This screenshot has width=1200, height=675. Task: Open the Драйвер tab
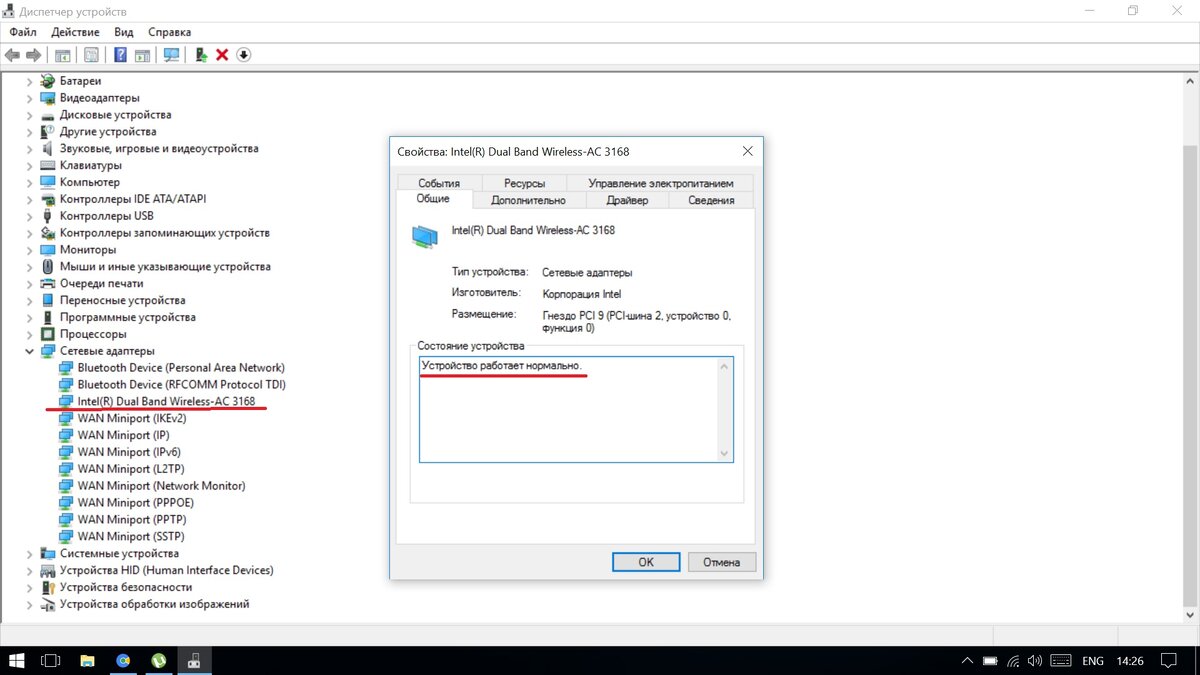(x=627, y=200)
